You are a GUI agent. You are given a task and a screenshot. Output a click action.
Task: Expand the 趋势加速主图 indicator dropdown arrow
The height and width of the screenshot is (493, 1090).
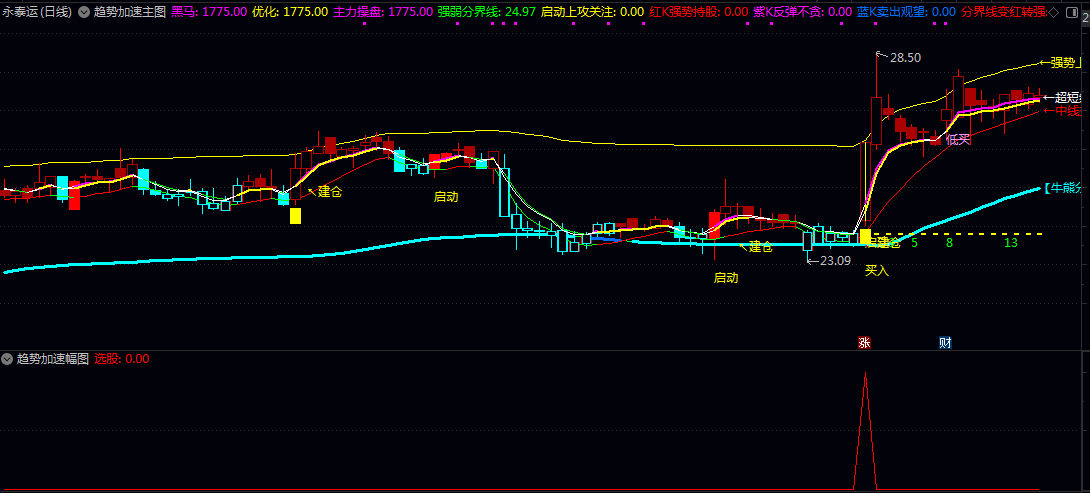[x=83, y=12]
